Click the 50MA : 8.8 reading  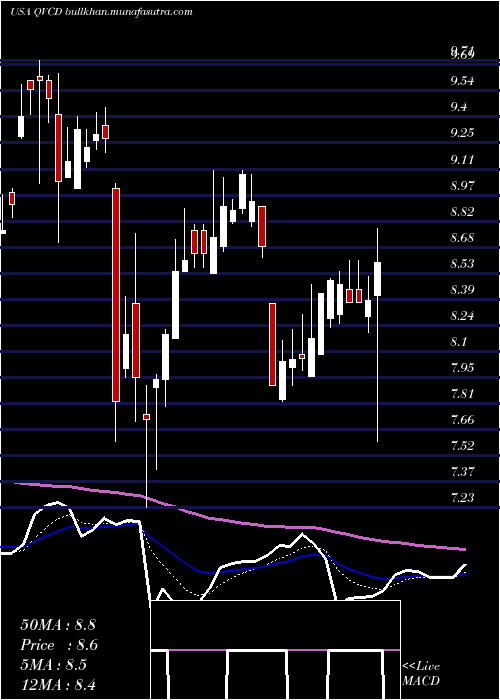pyautogui.click(x=58, y=625)
